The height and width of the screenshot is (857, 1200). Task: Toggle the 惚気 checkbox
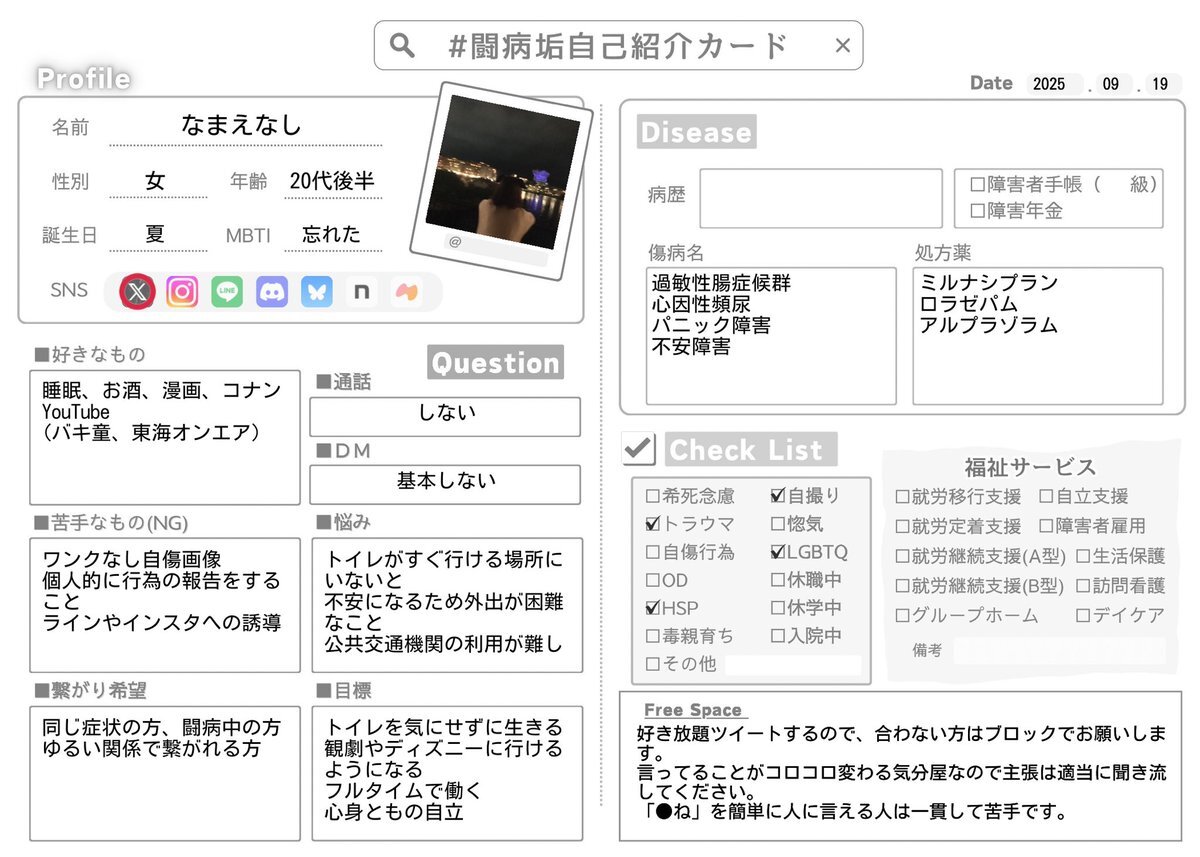778,524
